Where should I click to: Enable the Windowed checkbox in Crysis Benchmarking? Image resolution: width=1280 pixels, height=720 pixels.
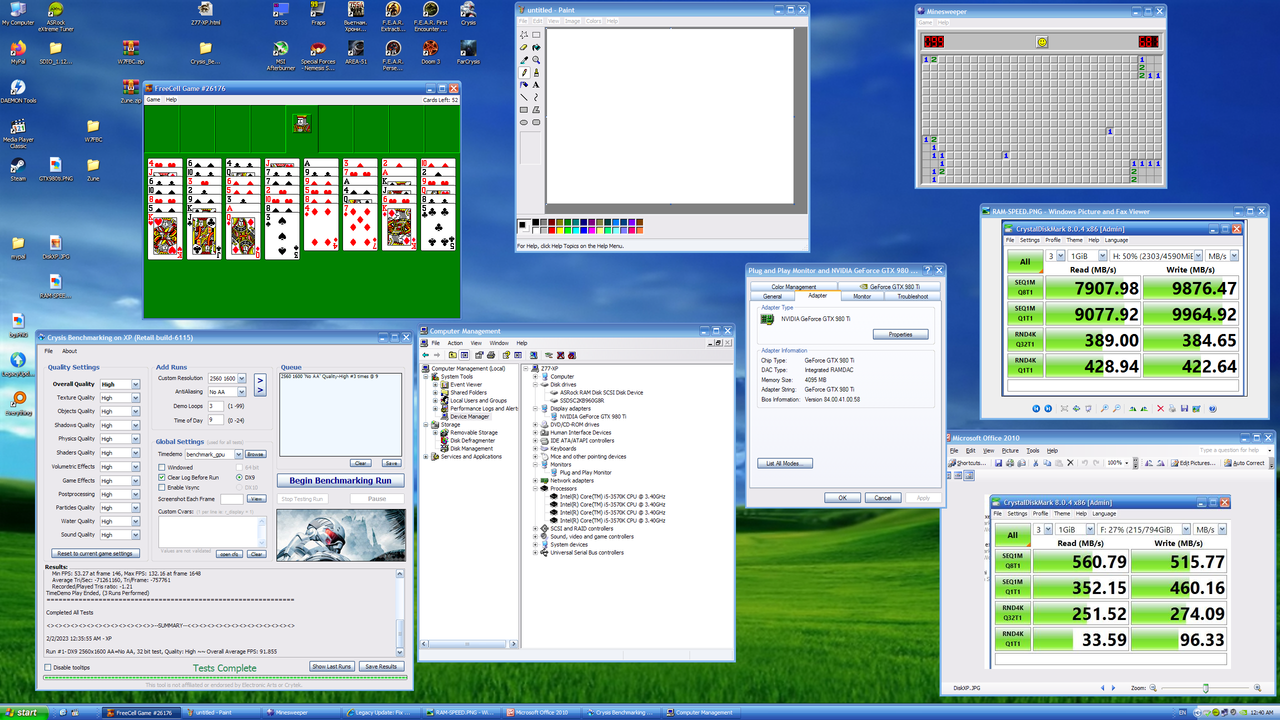click(x=161, y=467)
